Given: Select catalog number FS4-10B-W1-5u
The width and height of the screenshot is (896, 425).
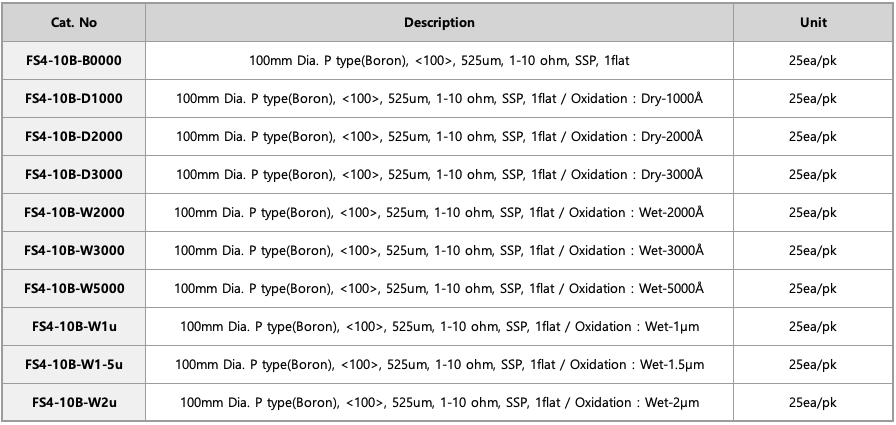Looking at the screenshot, I should [x=74, y=364].
